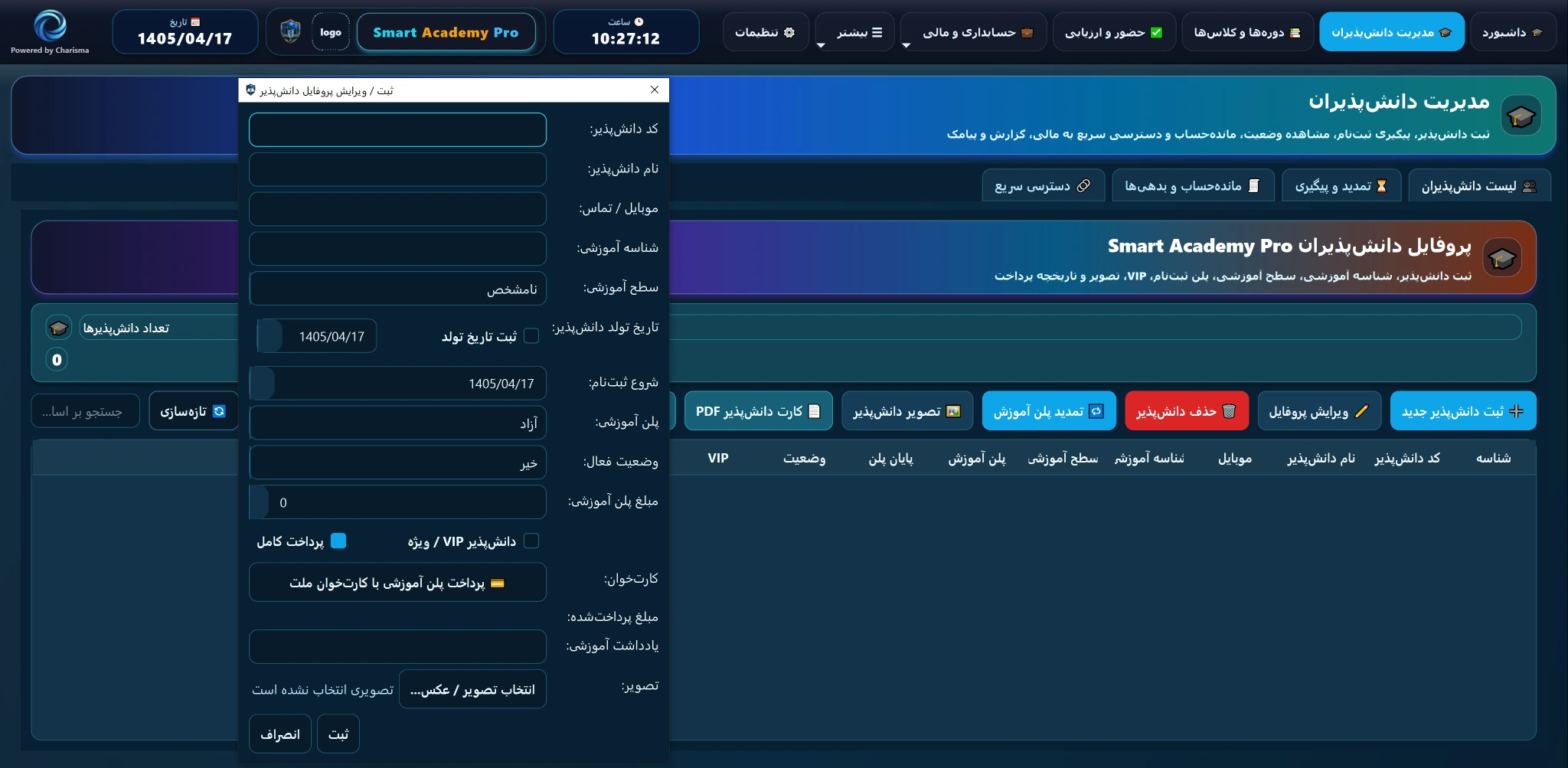The height and width of the screenshot is (768, 1568).
Task: Toggle the پرداخت کامل checkbox
Action: pyautogui.click(x=338, y=541)
